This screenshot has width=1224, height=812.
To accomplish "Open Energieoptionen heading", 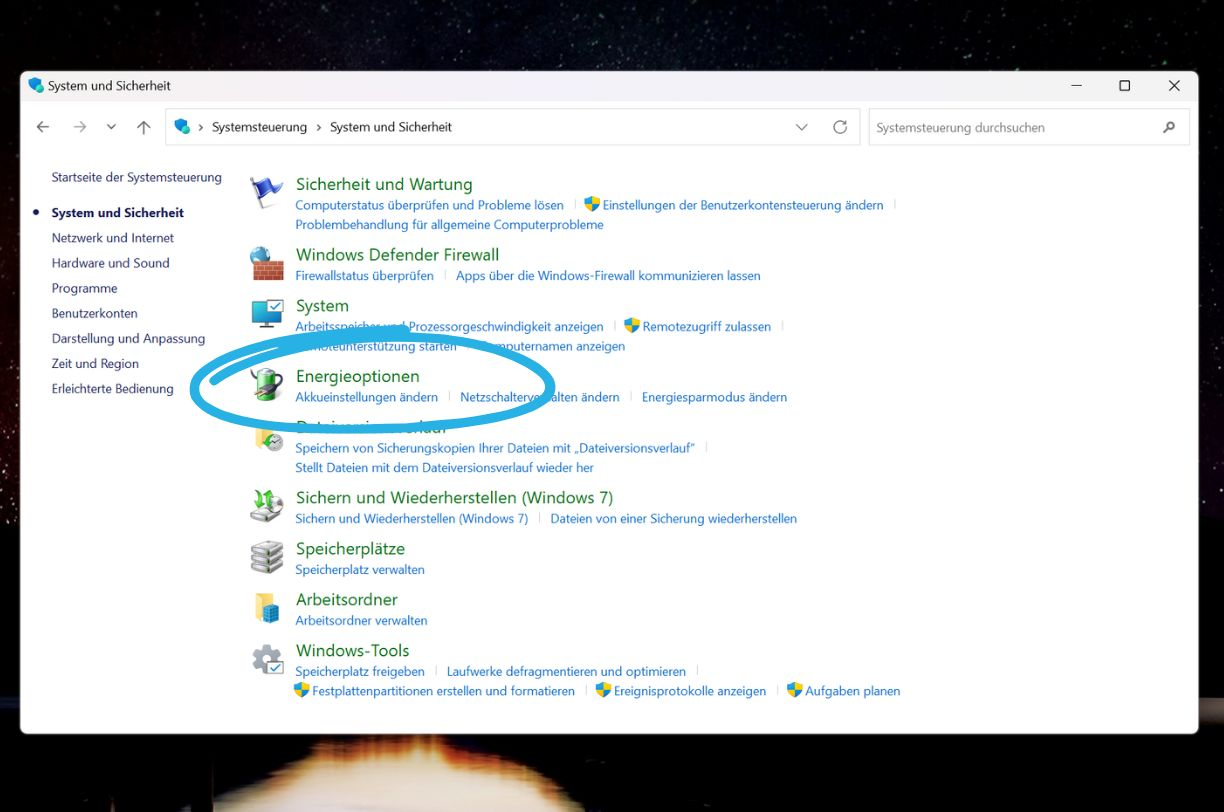I will click(358, 376).
